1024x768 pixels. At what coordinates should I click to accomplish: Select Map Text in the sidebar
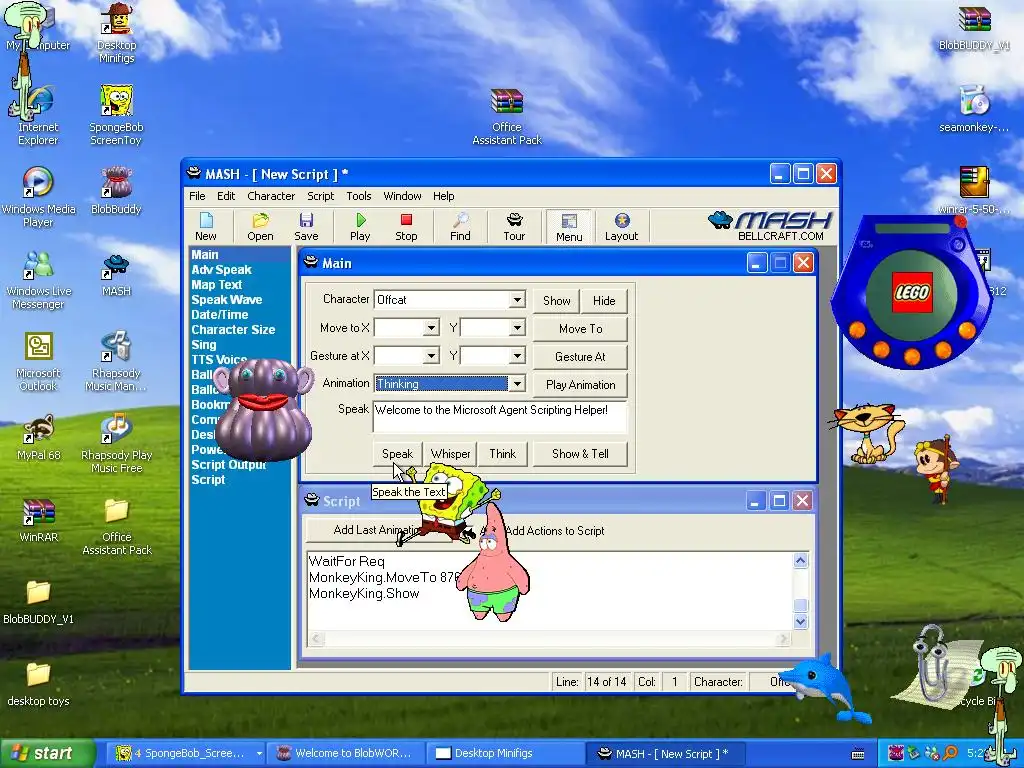click(217, 285)
